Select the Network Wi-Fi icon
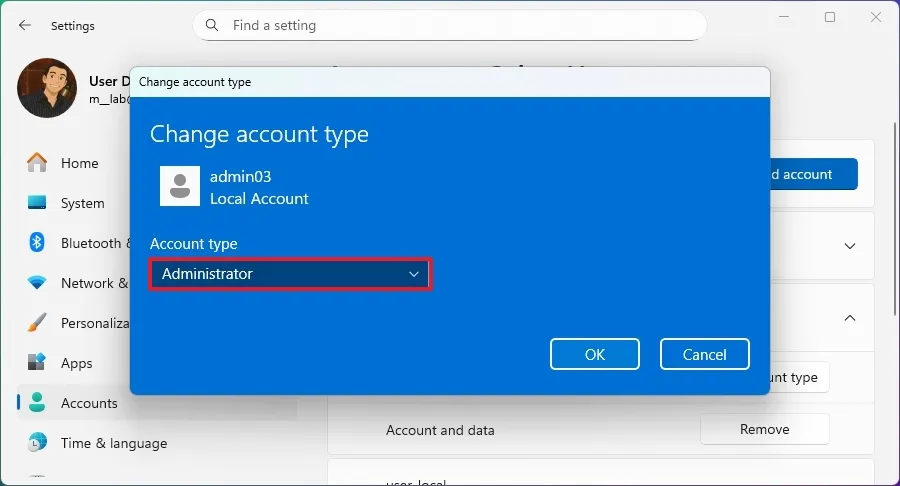 [x=37, y=283]
